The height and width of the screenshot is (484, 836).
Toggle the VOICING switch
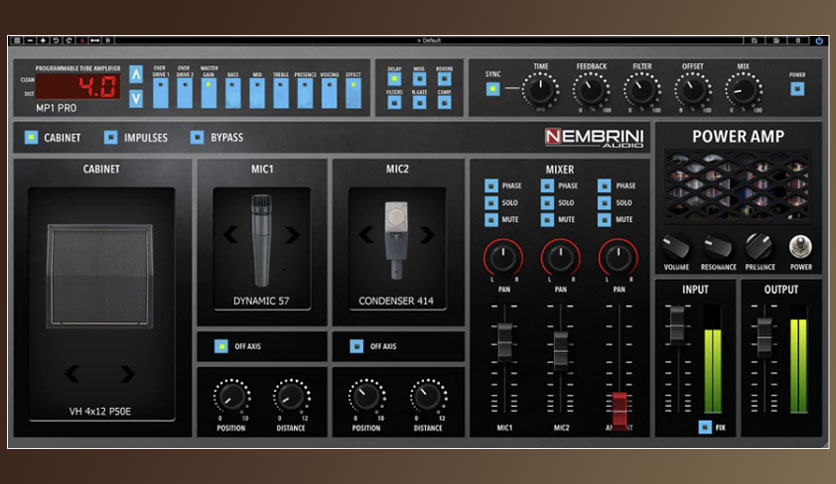click(329, 93)
